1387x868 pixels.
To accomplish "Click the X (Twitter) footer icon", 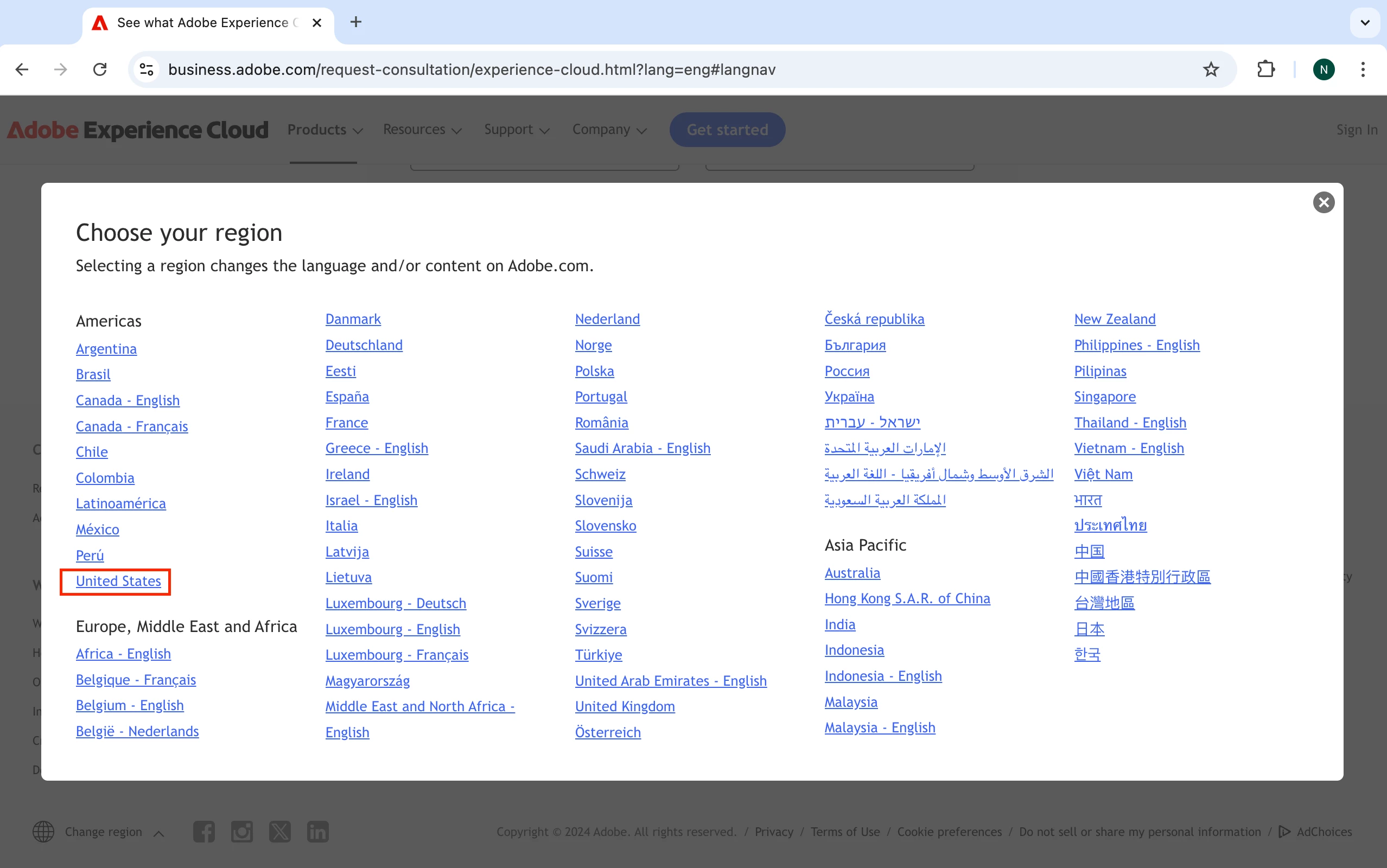I will [279, 831].
